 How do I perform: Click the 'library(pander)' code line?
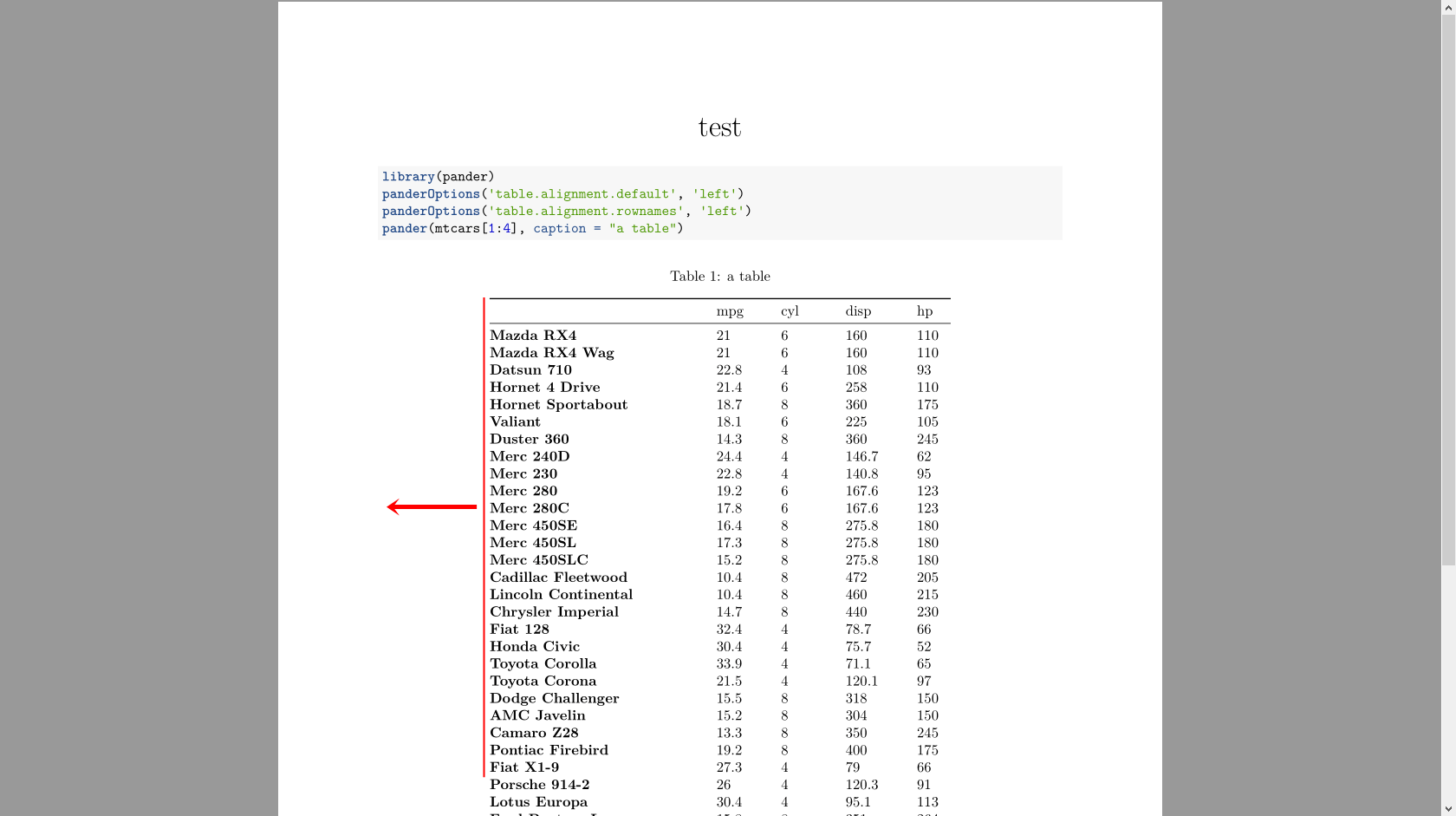click(438, 176)
